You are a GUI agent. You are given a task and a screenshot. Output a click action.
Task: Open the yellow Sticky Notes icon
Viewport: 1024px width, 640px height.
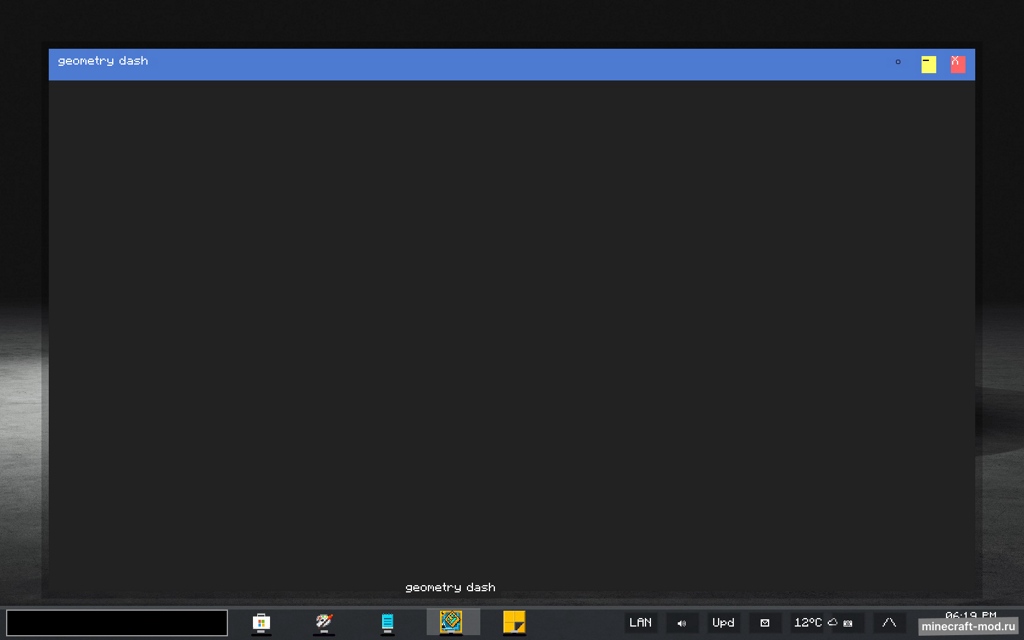514,622
